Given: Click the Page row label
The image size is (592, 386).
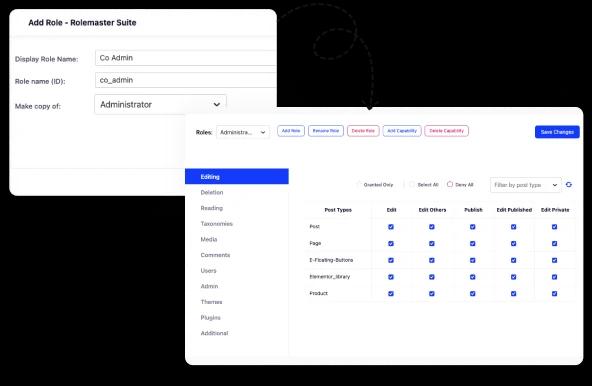Looking at the screenshot, I should pos(315,243).
